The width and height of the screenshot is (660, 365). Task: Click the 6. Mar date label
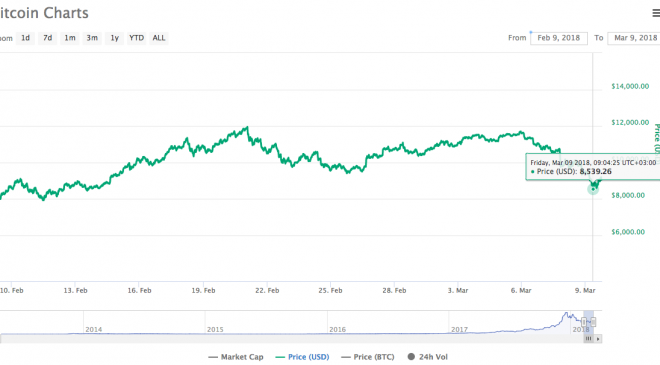click(x=521, y=290)
